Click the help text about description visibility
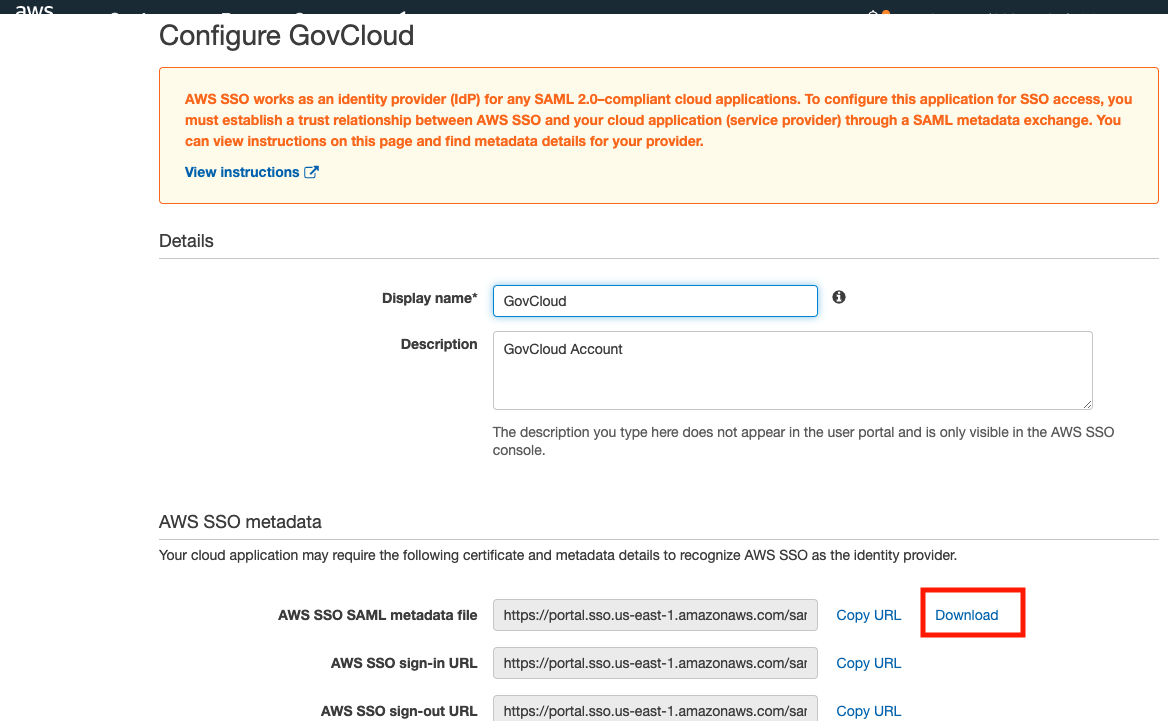This screenshot has height=721, width=1168. click(x=803, y=441)
